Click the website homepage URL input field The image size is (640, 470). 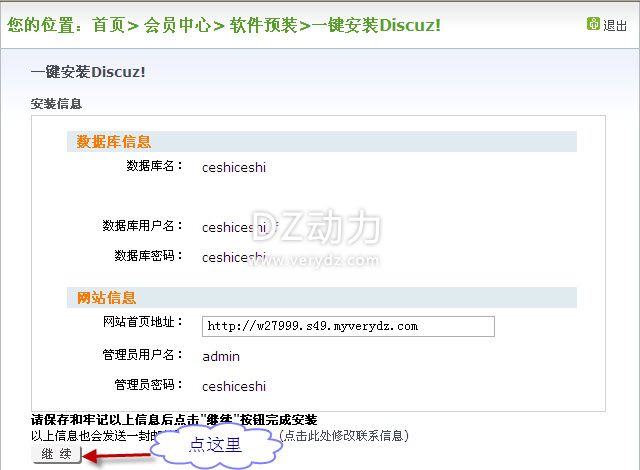point(348,326)
